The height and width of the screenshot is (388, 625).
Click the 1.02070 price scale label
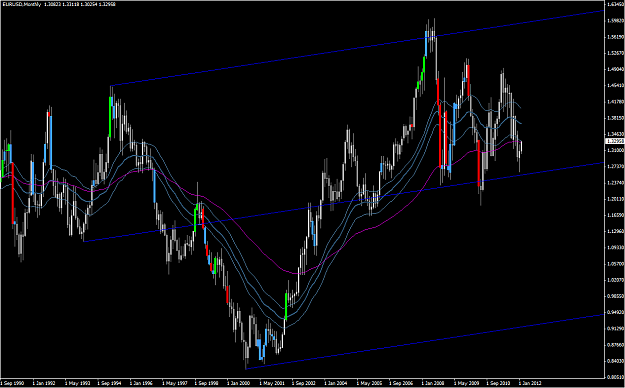[x=615, y=280]
